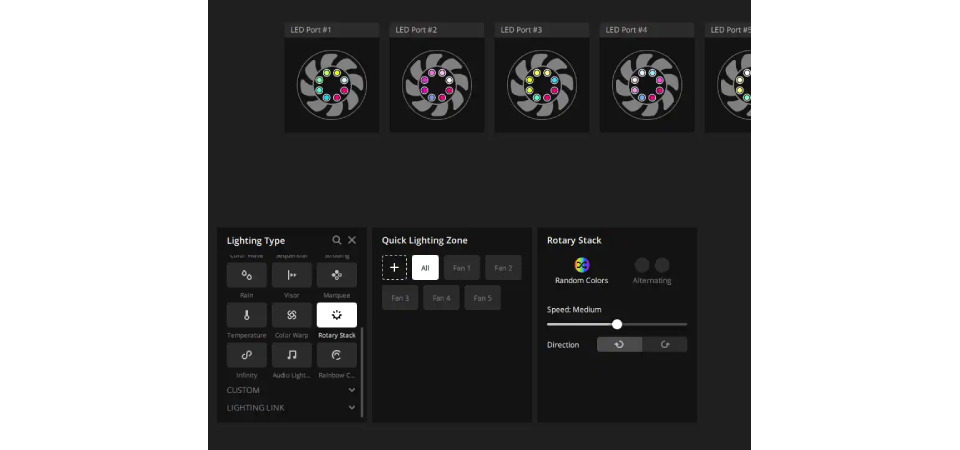Add a new quick lighting zone

[x=394, y=268]
